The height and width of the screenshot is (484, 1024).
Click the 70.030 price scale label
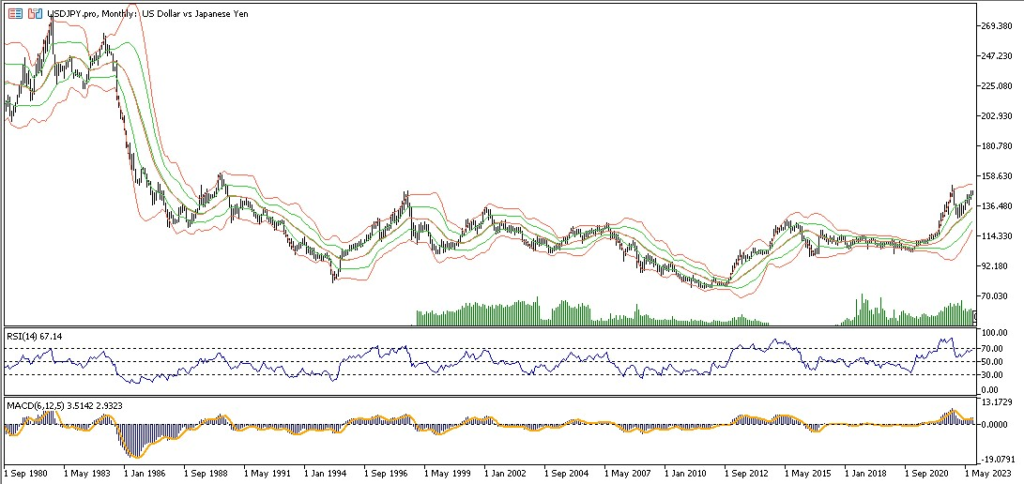point(998,296)
